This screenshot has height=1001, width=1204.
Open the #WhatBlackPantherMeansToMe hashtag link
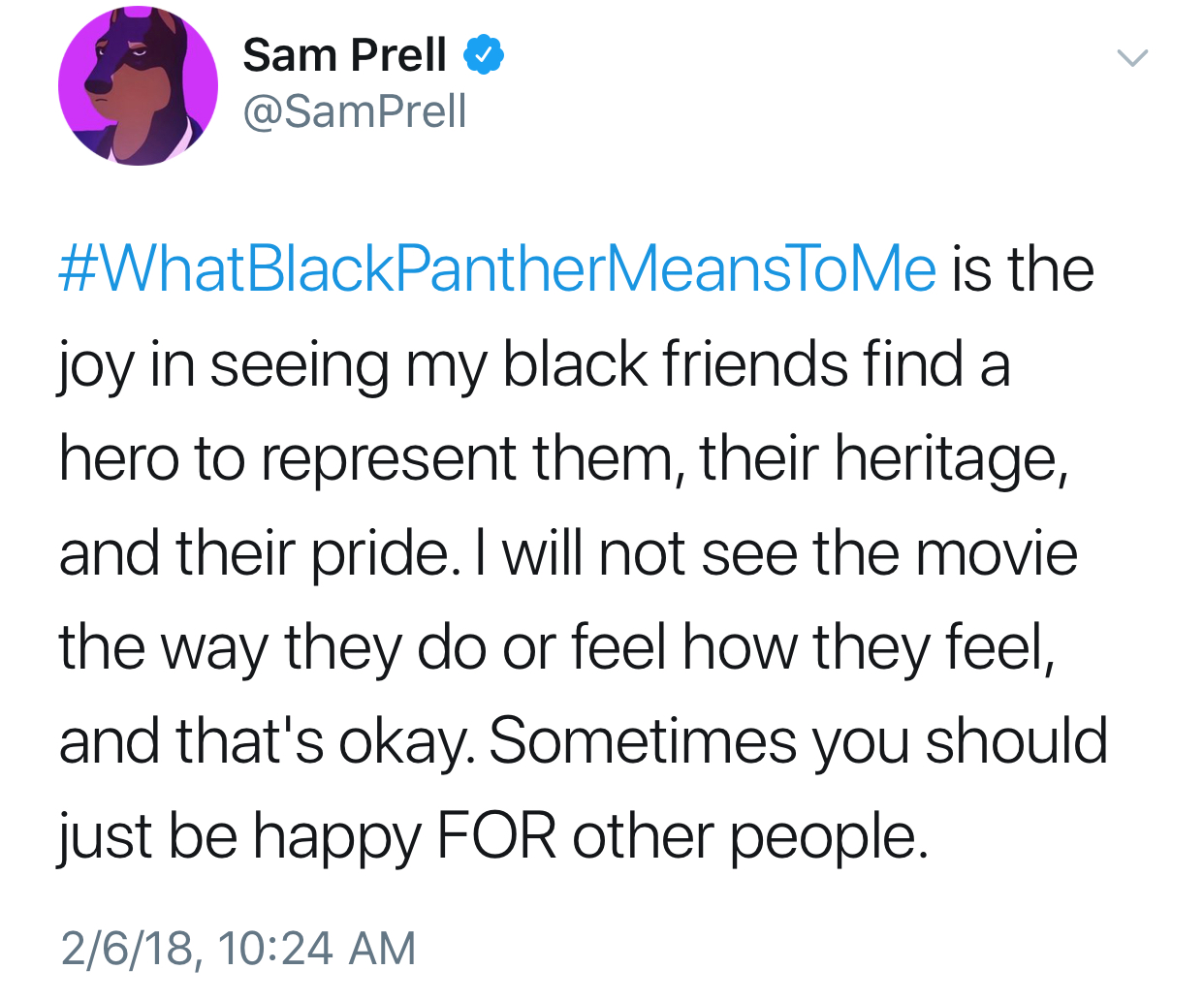[497, 268]
